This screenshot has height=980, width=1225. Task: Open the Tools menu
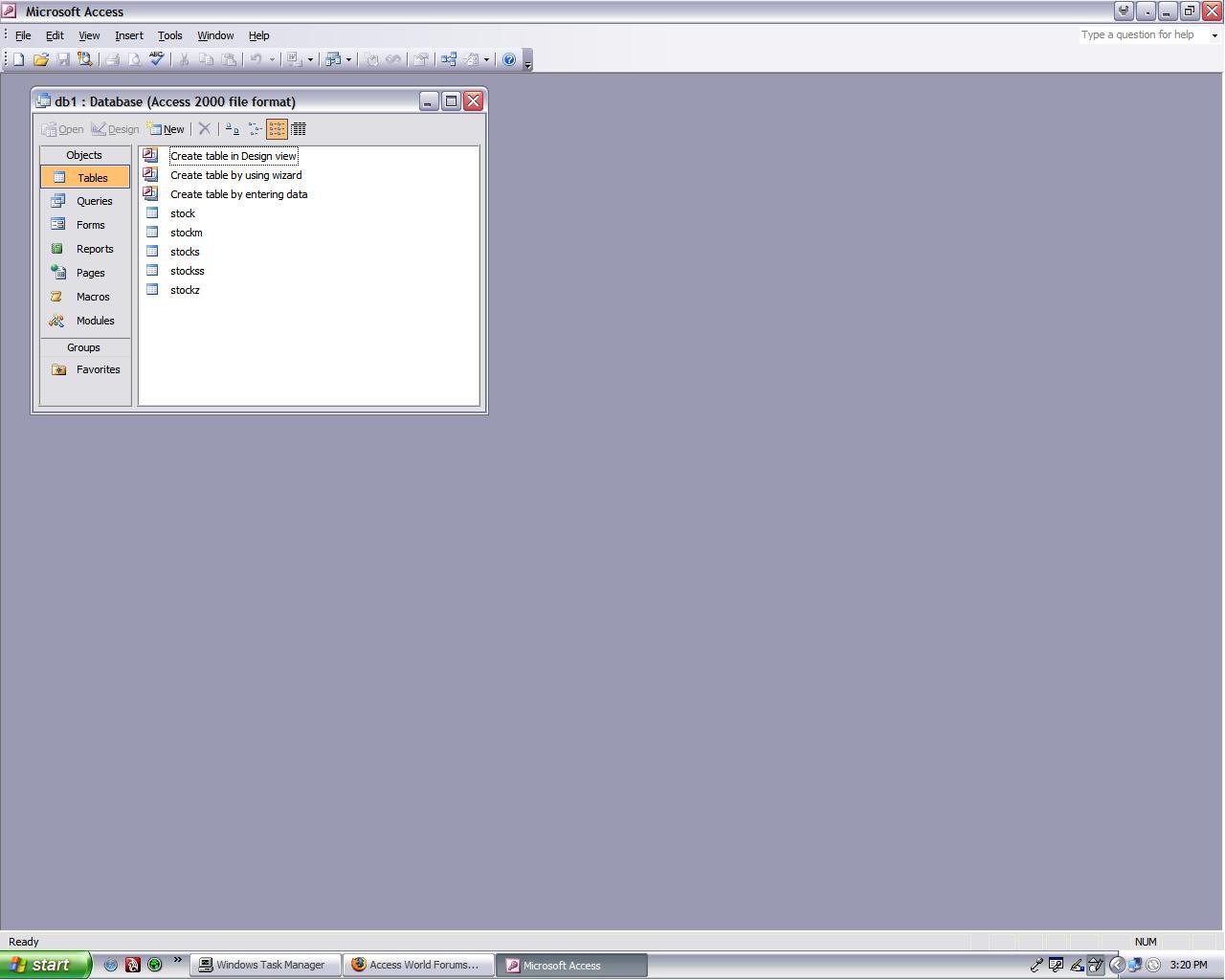point(169,35)
